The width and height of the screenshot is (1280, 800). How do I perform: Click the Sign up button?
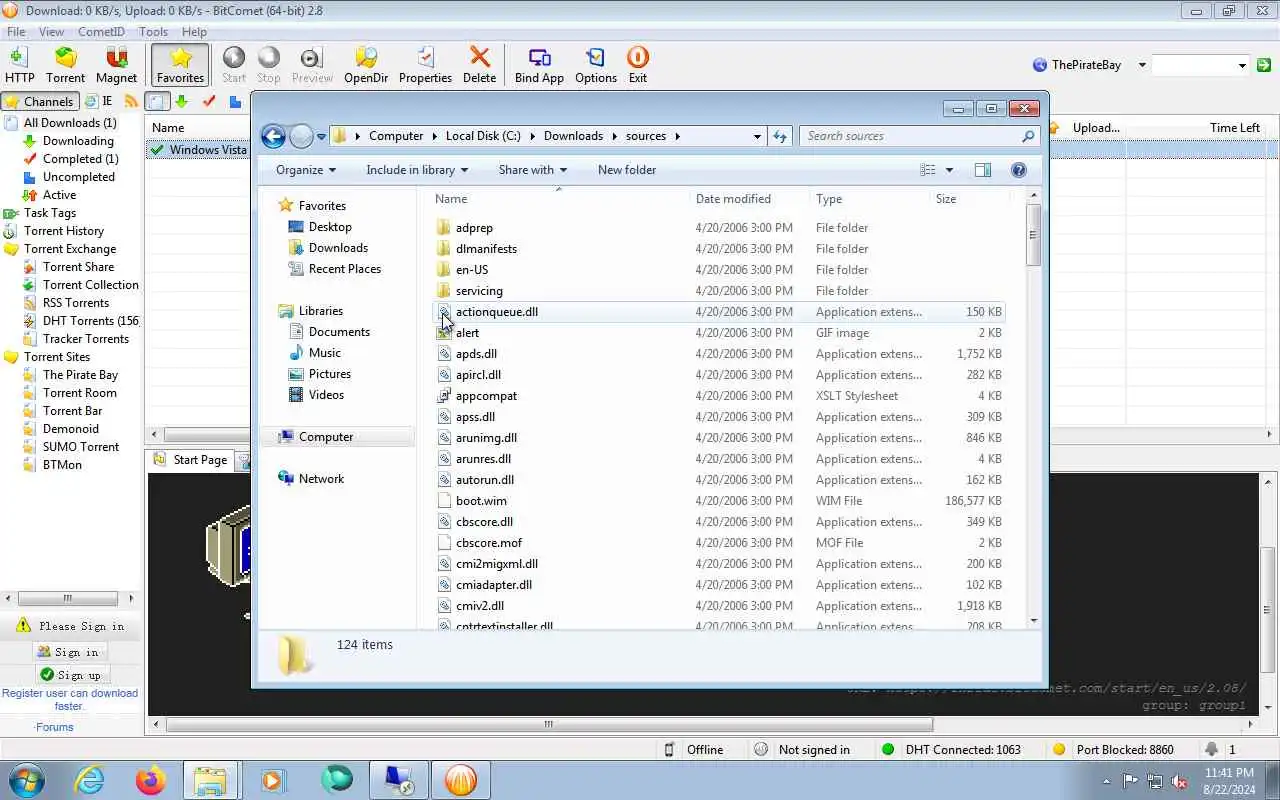[x=70, y=675]
